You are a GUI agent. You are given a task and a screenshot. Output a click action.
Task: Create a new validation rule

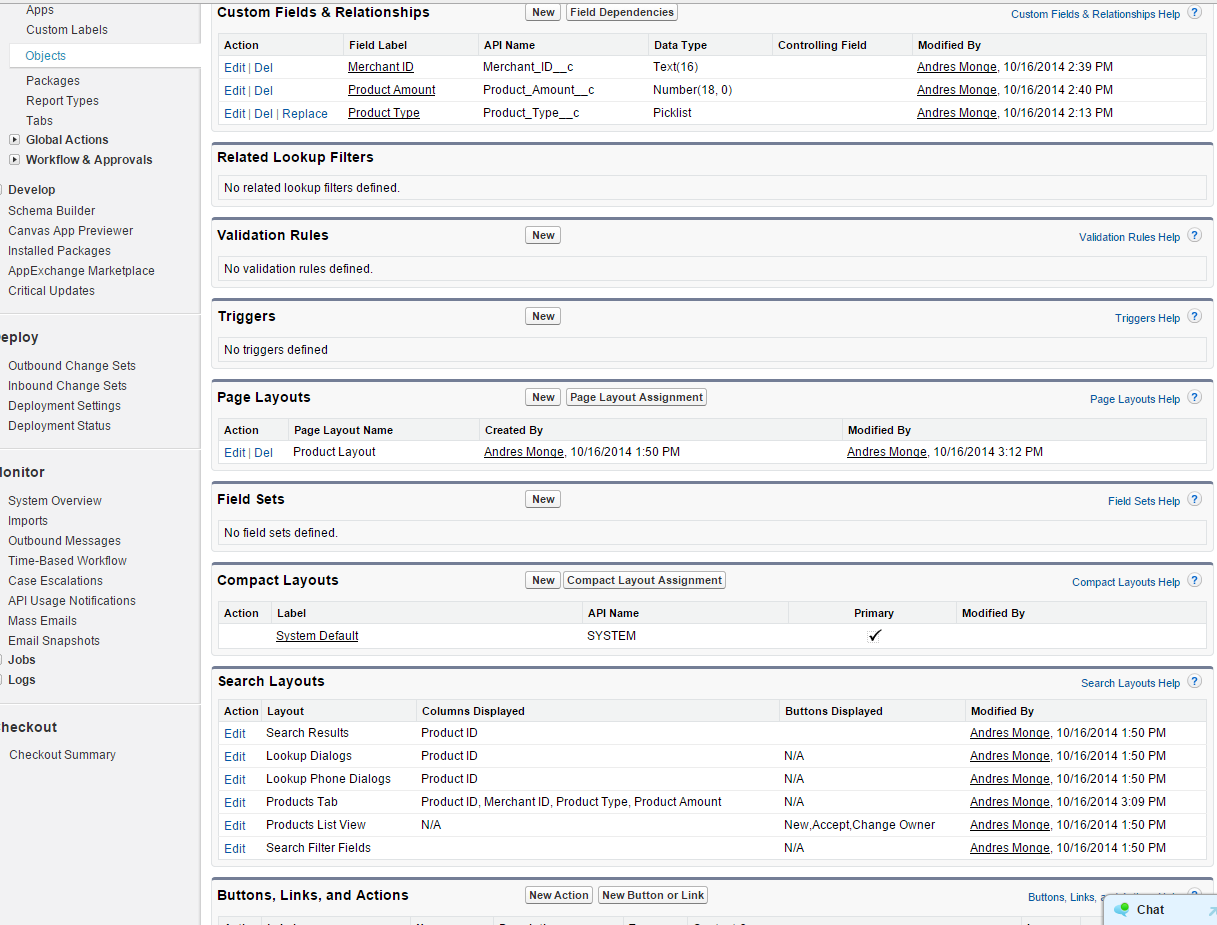coord(543,235)
